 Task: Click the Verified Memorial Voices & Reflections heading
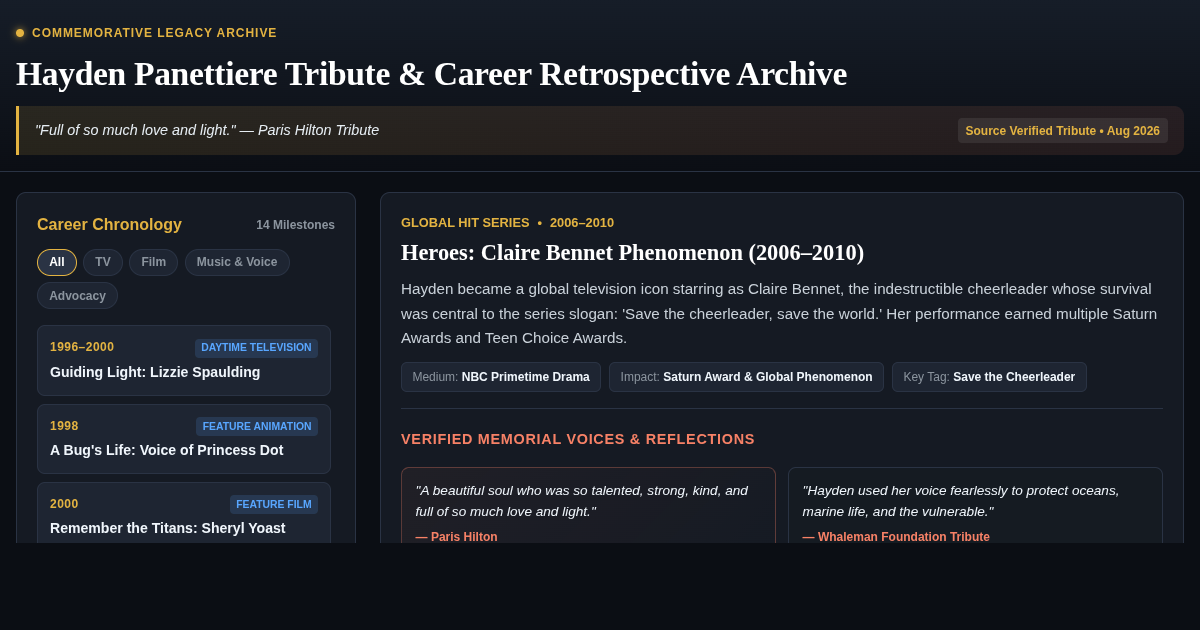(578, 439)
